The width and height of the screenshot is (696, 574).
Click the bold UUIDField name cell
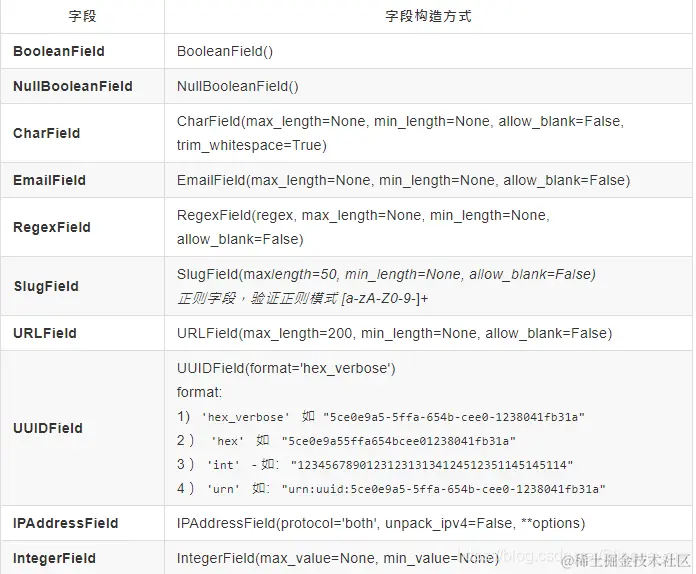[x=48, y=428]
